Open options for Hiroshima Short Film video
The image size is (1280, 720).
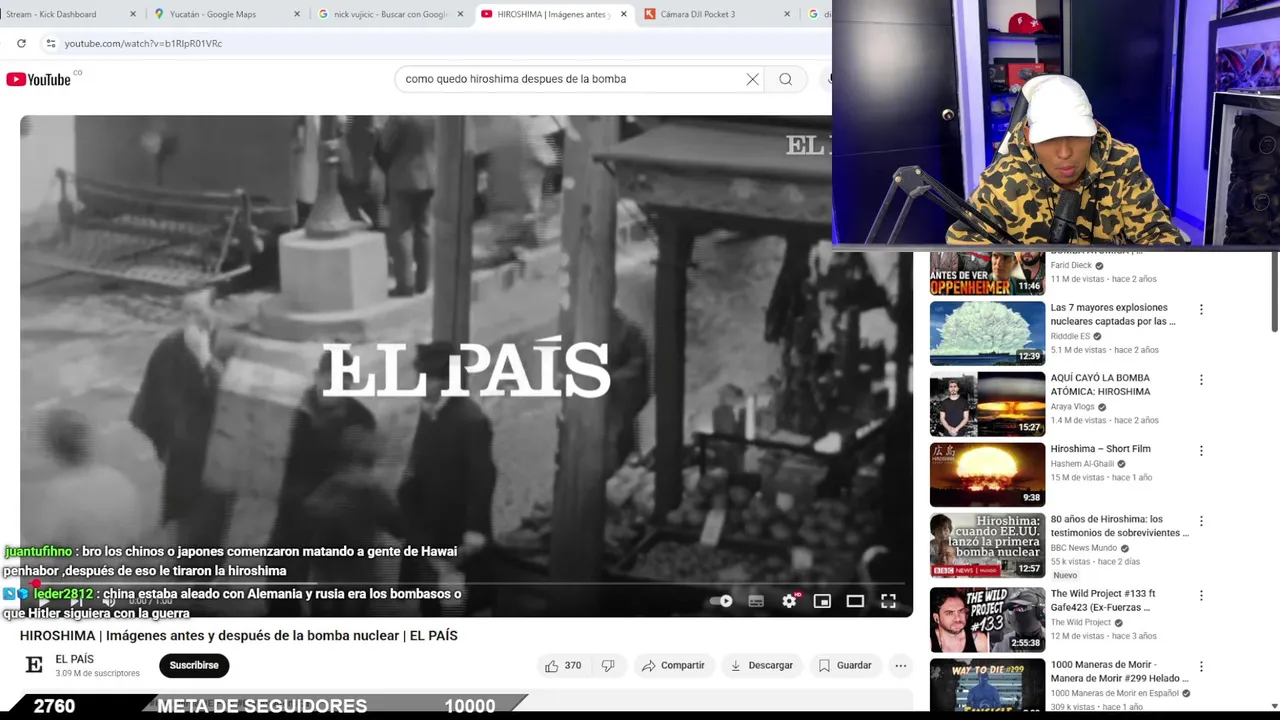[x=1201, y=451]
